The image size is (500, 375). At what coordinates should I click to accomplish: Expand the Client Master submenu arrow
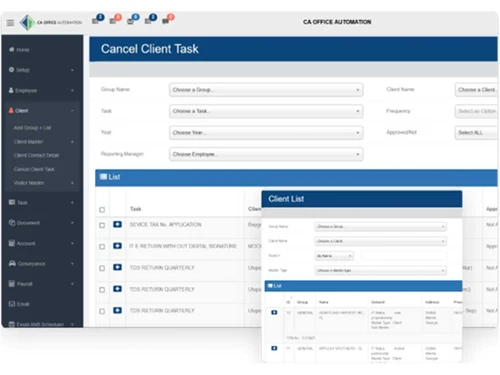coord(72,142)
